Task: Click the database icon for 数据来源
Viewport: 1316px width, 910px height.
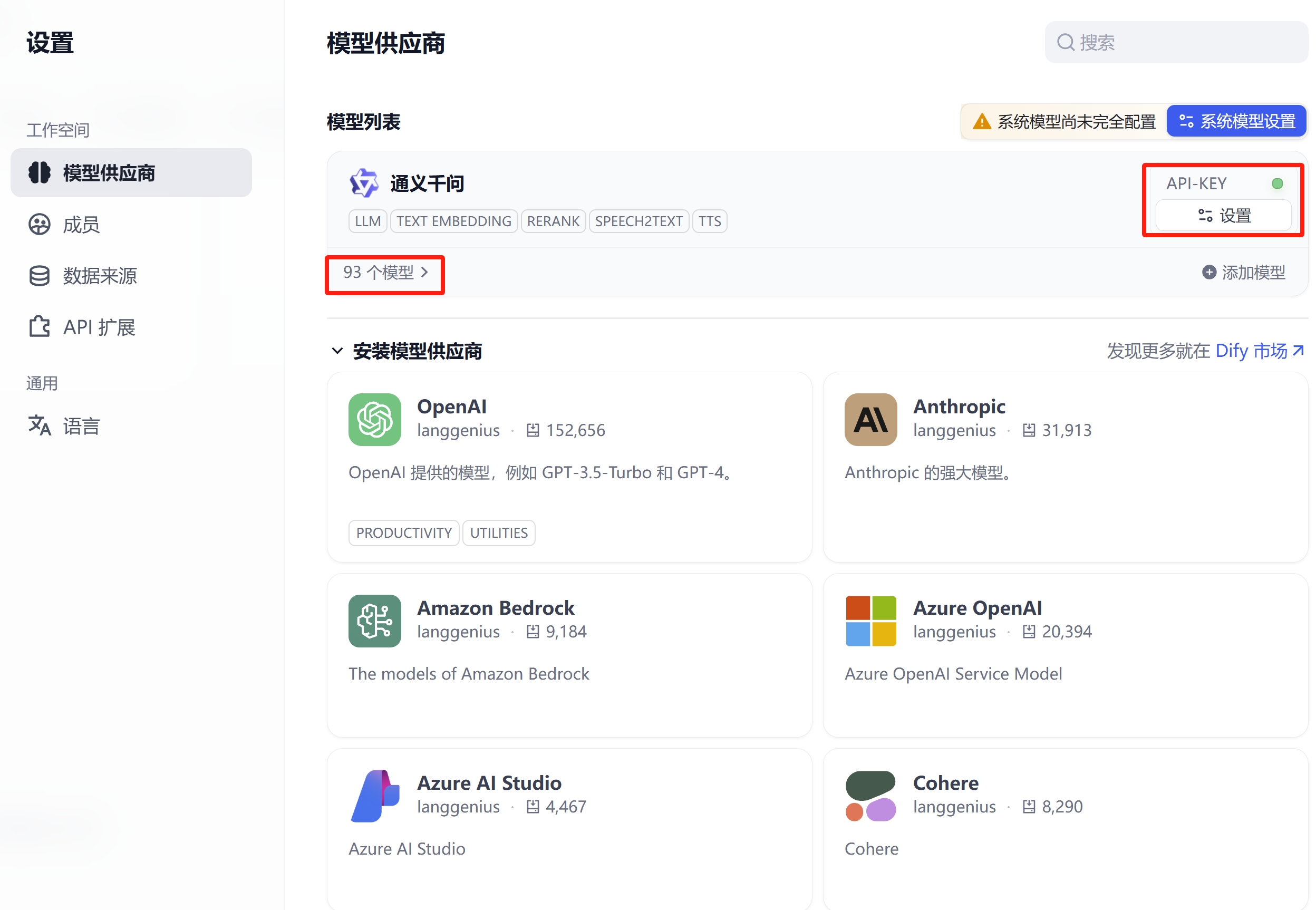Action: click(x=40, y=276)
